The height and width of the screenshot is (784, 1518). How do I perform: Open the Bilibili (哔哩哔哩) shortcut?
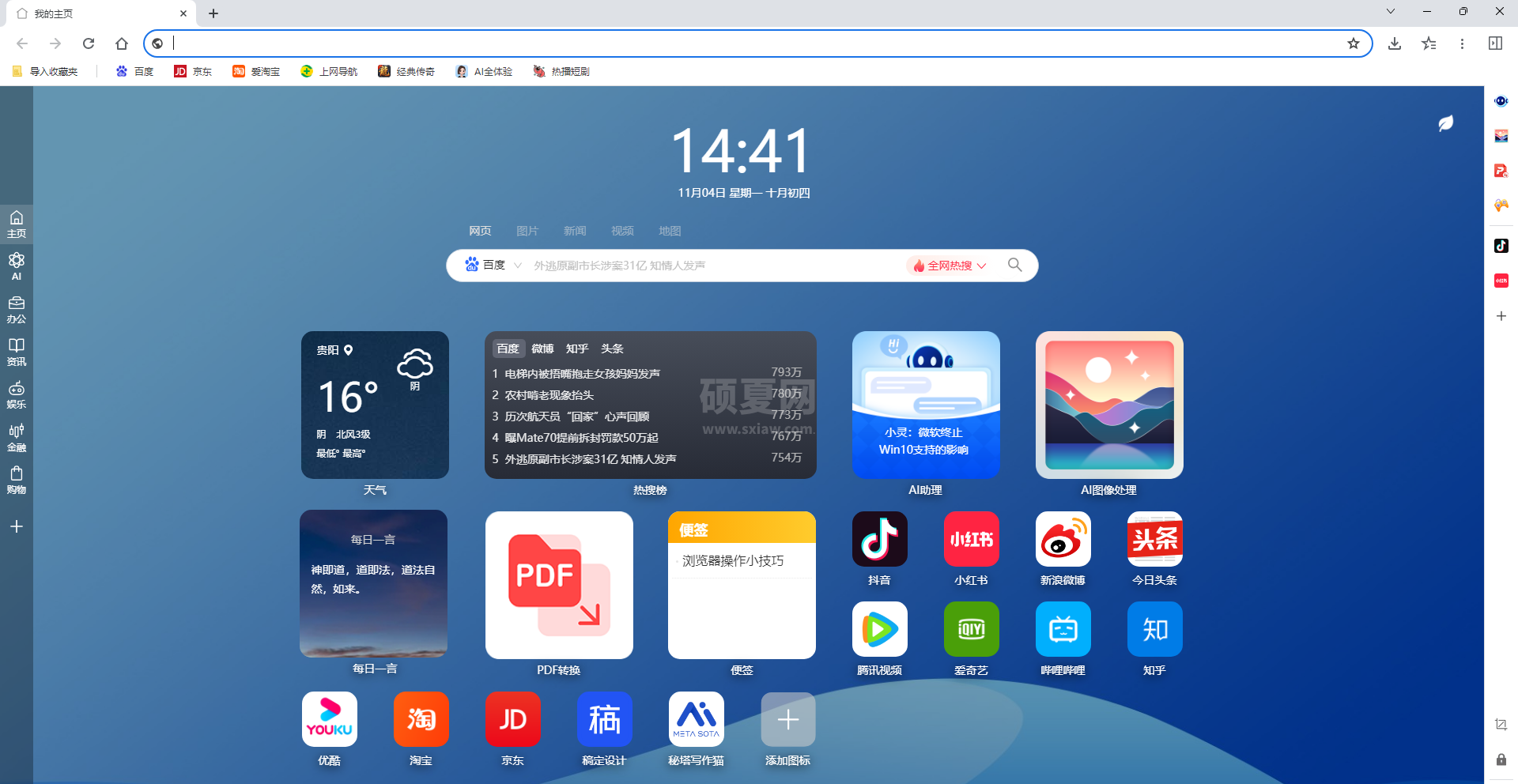click(1063, 629)
